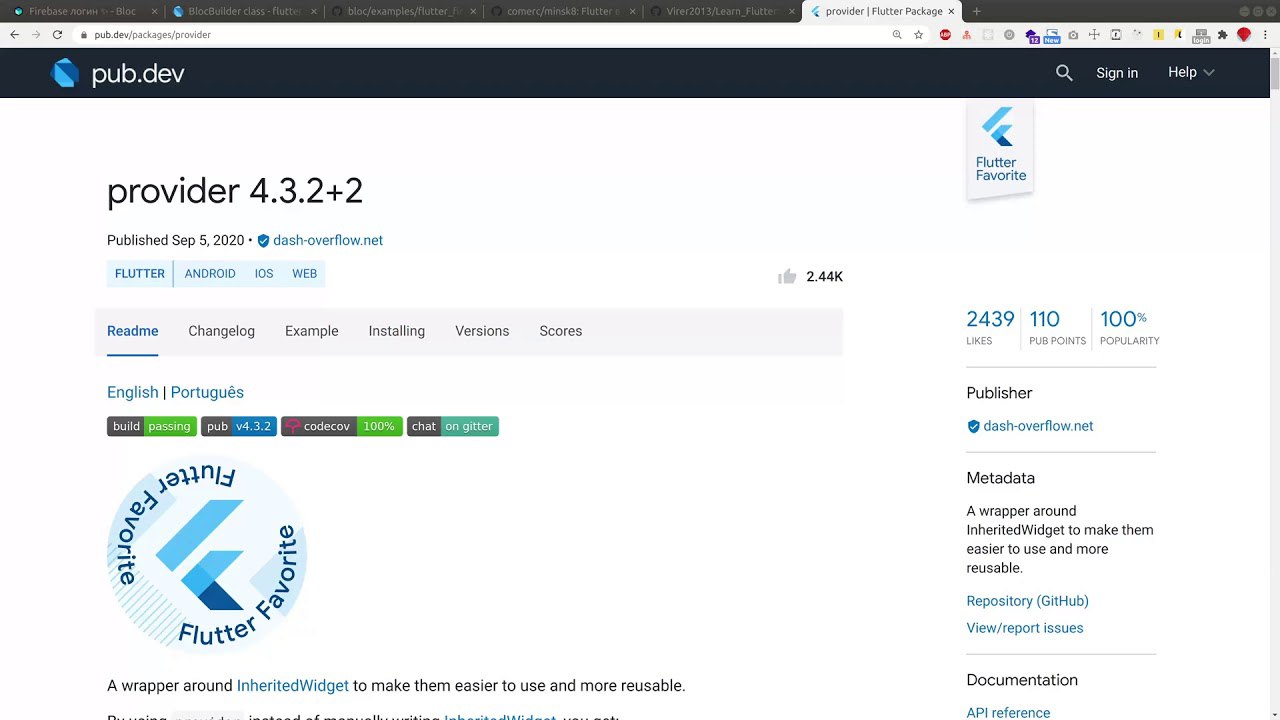Click the pub.dev logo
This screenshot has width=1280, height=720.
(118, 73)
